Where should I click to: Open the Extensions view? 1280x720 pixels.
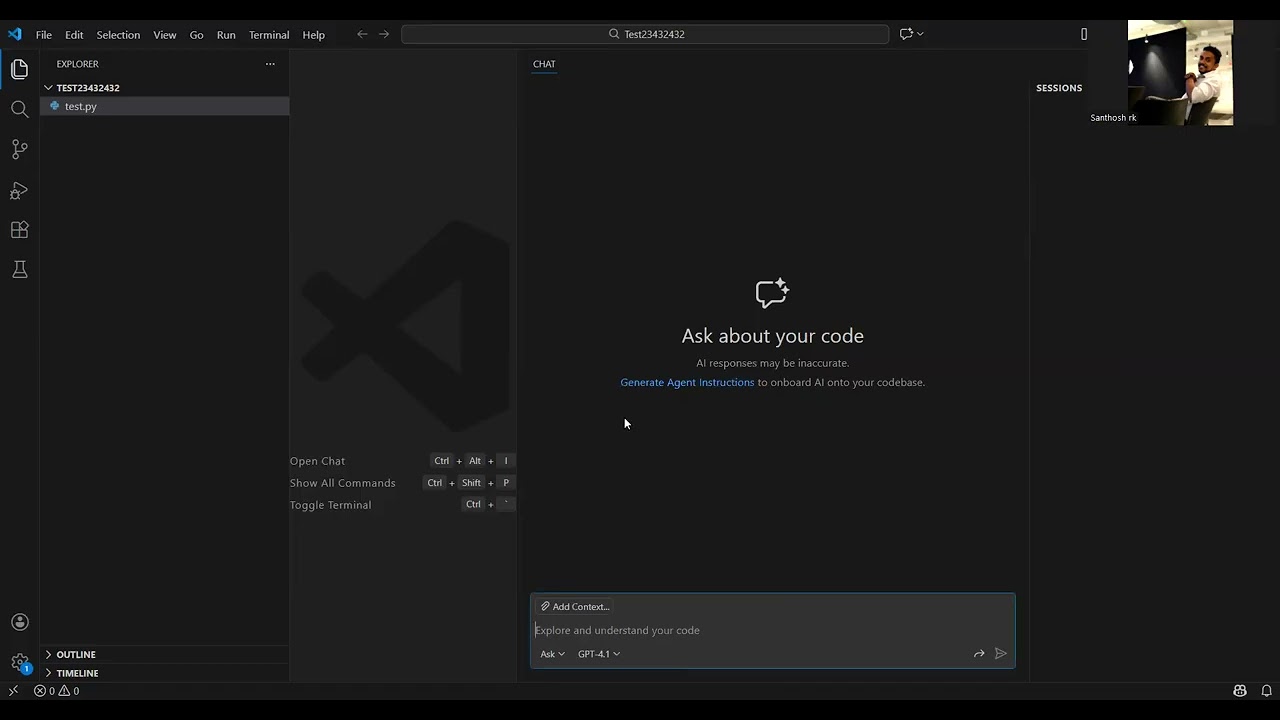(19, 229)
